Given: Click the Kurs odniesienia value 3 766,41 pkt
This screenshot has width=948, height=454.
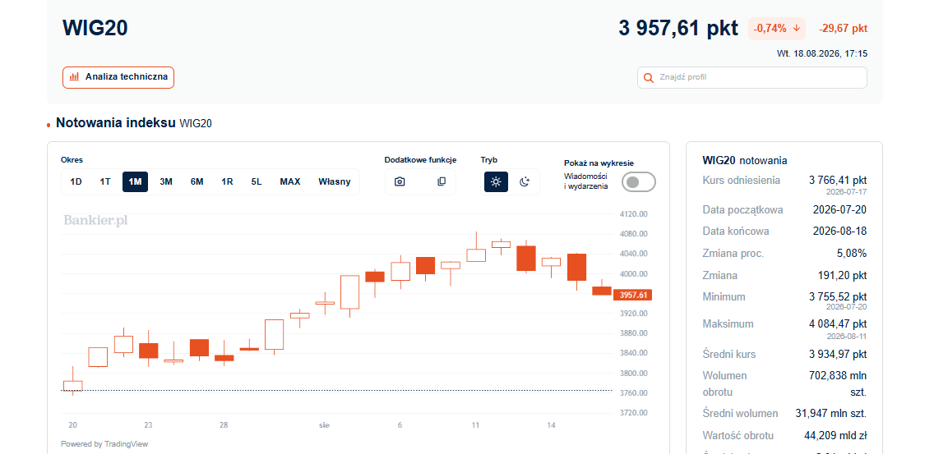Looking at the screenshot, I should point(837,180).
